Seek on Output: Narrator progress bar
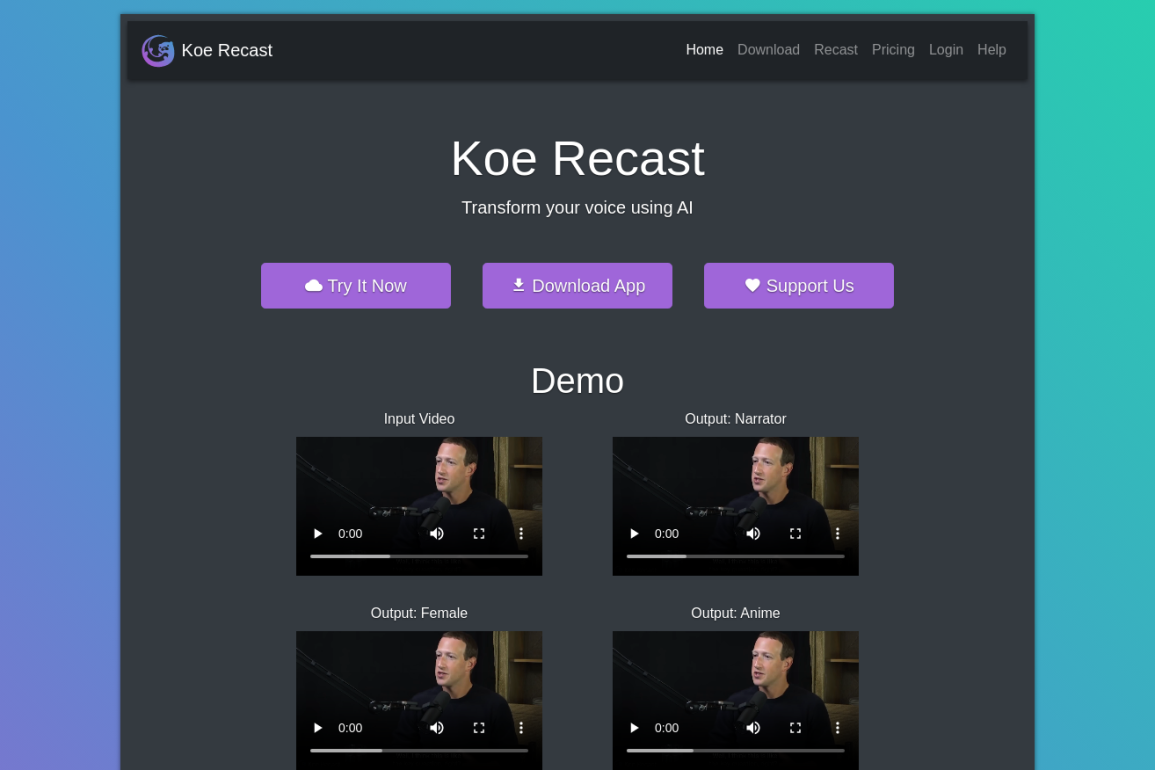Screen dimensions: 1155x770 coord(735,556)
